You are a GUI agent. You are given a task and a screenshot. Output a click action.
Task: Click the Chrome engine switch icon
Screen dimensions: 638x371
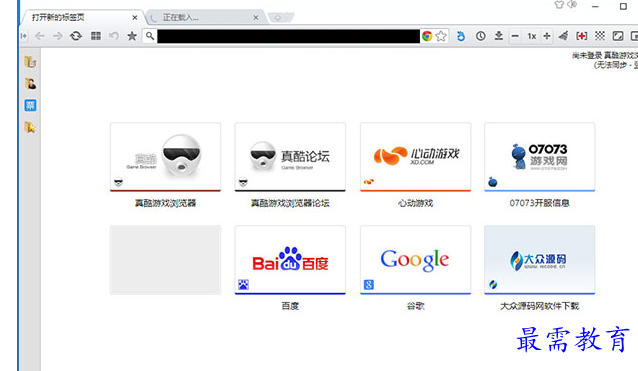tap(427, 36)
